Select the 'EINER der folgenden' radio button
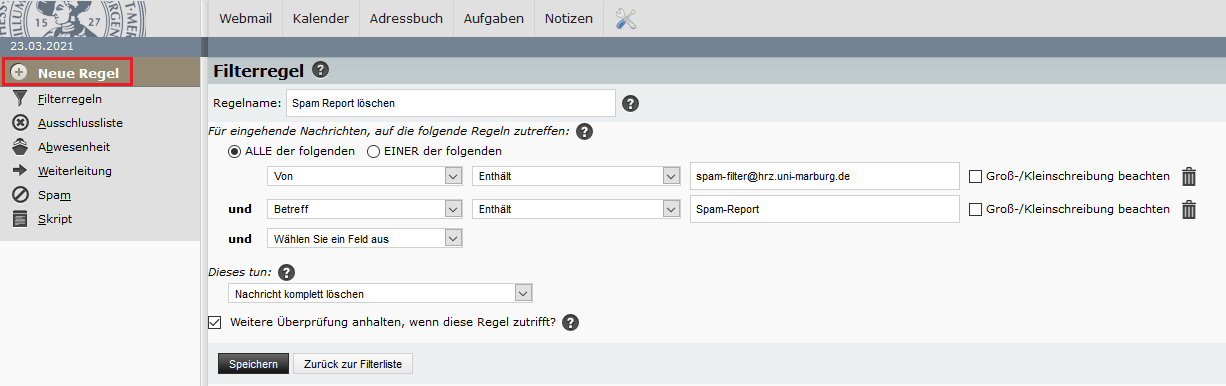The image size is (1226, 386). (x=373, y=152)
